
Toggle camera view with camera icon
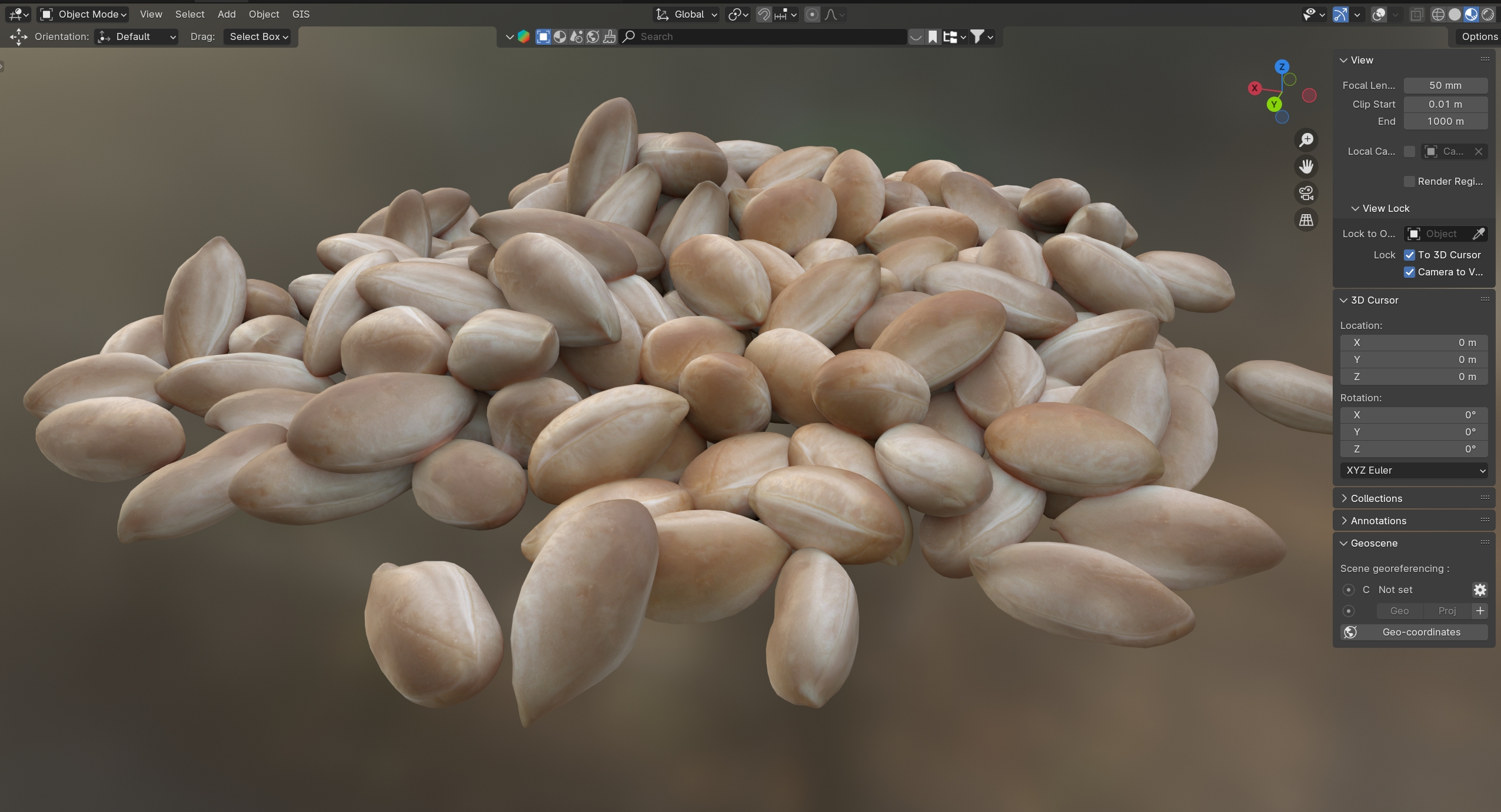pyautogui.click(x=1306, y=193)
